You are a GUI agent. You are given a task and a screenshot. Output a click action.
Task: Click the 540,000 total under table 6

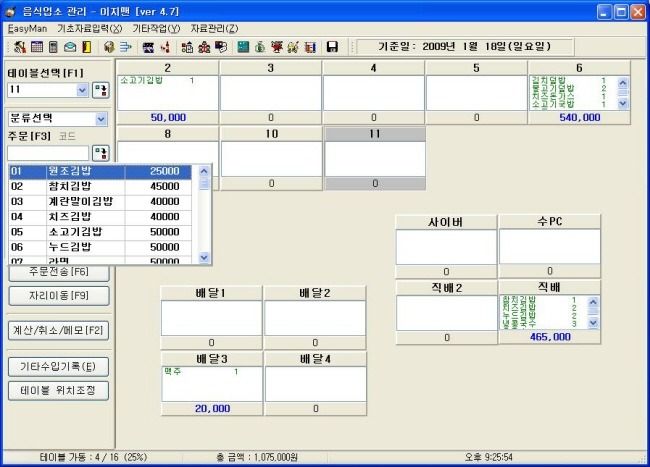tap(580, 118)
